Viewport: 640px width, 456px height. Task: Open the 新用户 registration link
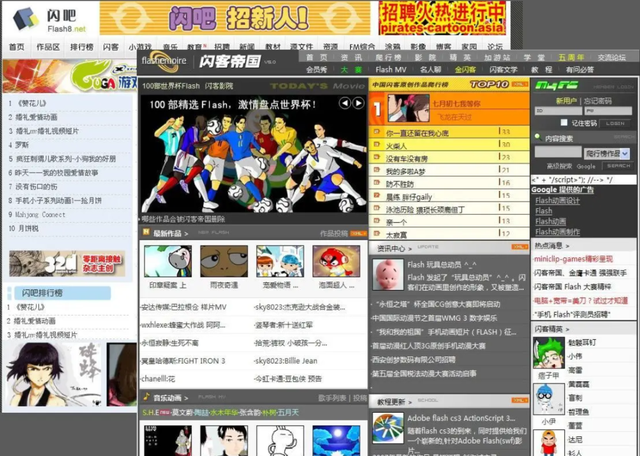click(567, 101)
